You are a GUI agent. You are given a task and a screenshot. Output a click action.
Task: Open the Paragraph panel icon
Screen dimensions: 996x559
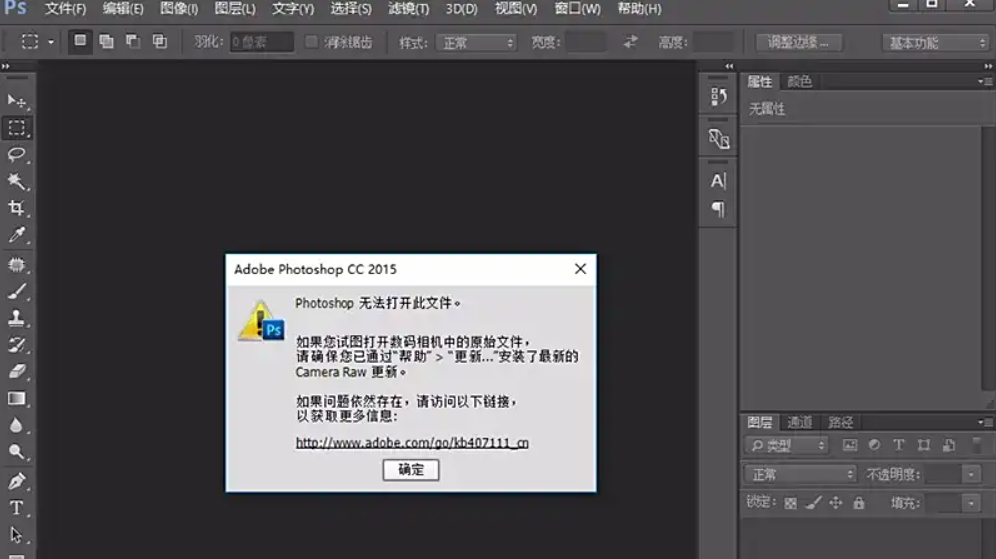[x=718, y=209]
